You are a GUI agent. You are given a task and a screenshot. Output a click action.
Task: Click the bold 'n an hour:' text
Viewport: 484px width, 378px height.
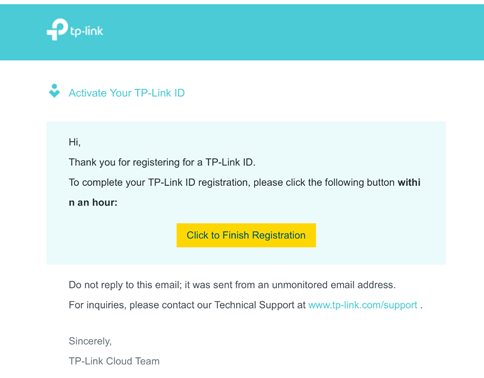[x=93, y=202]
